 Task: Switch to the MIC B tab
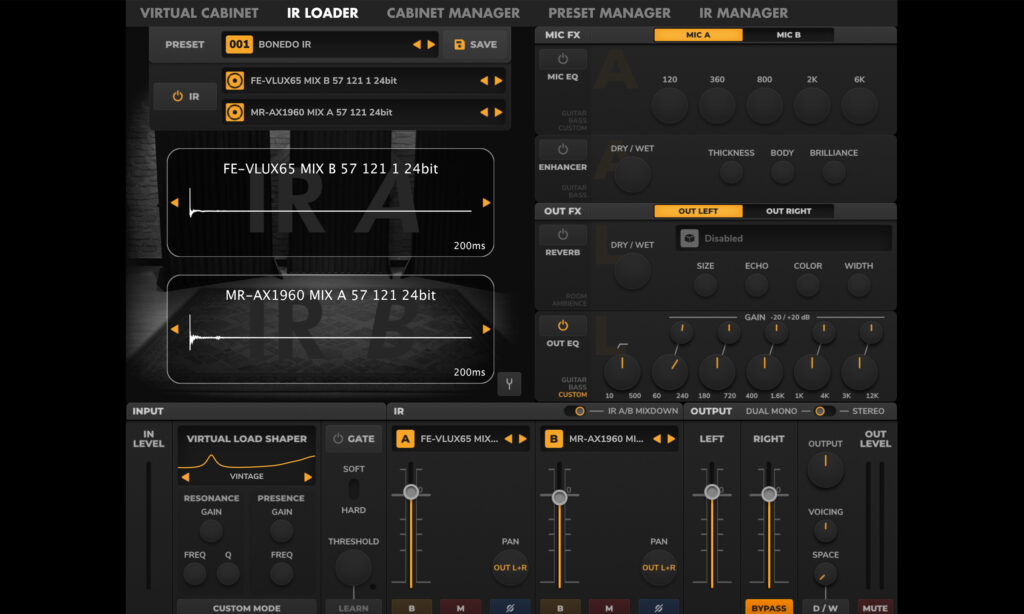click(x=788, y=35)
